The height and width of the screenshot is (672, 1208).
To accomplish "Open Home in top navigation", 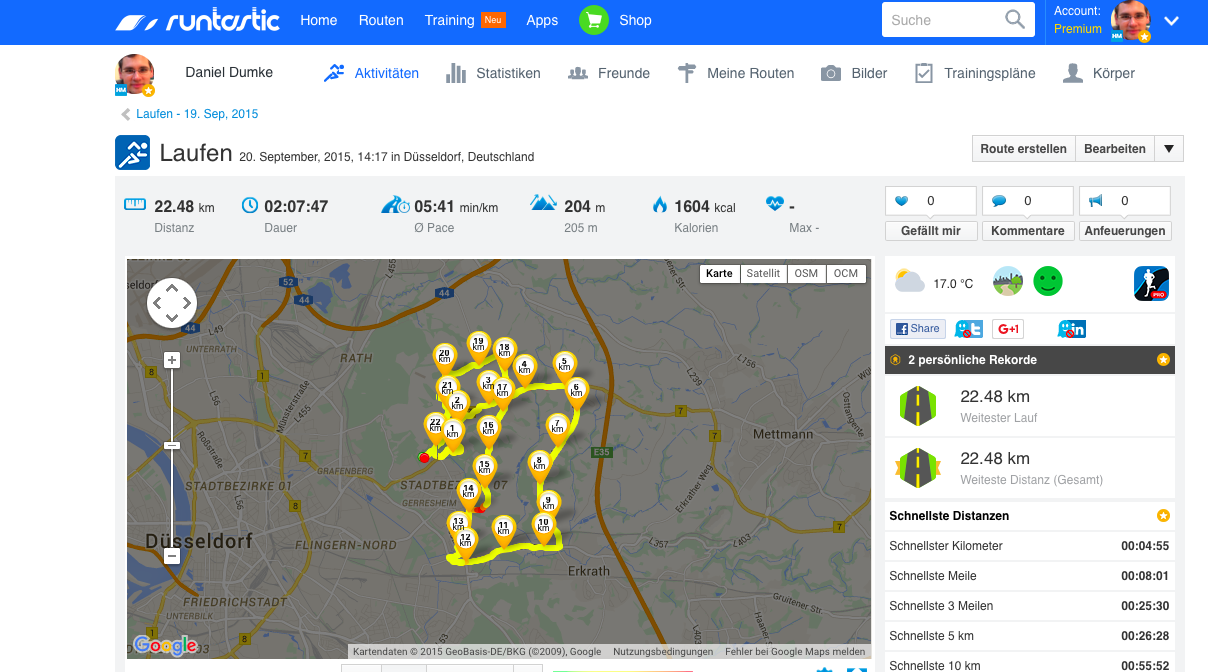I will (319, 20).
